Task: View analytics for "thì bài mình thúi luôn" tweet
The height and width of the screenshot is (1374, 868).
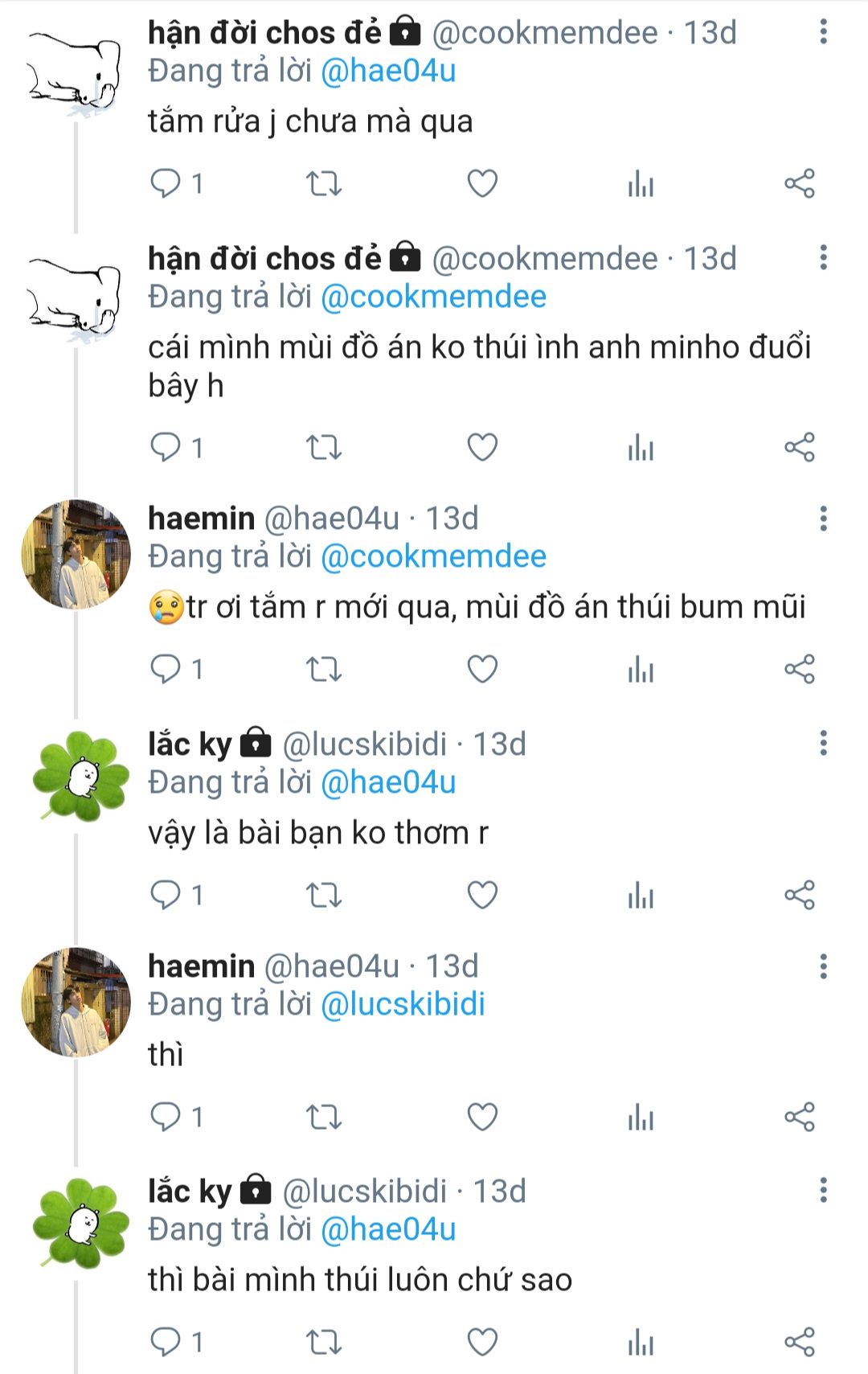Action: pos(641,1342)
